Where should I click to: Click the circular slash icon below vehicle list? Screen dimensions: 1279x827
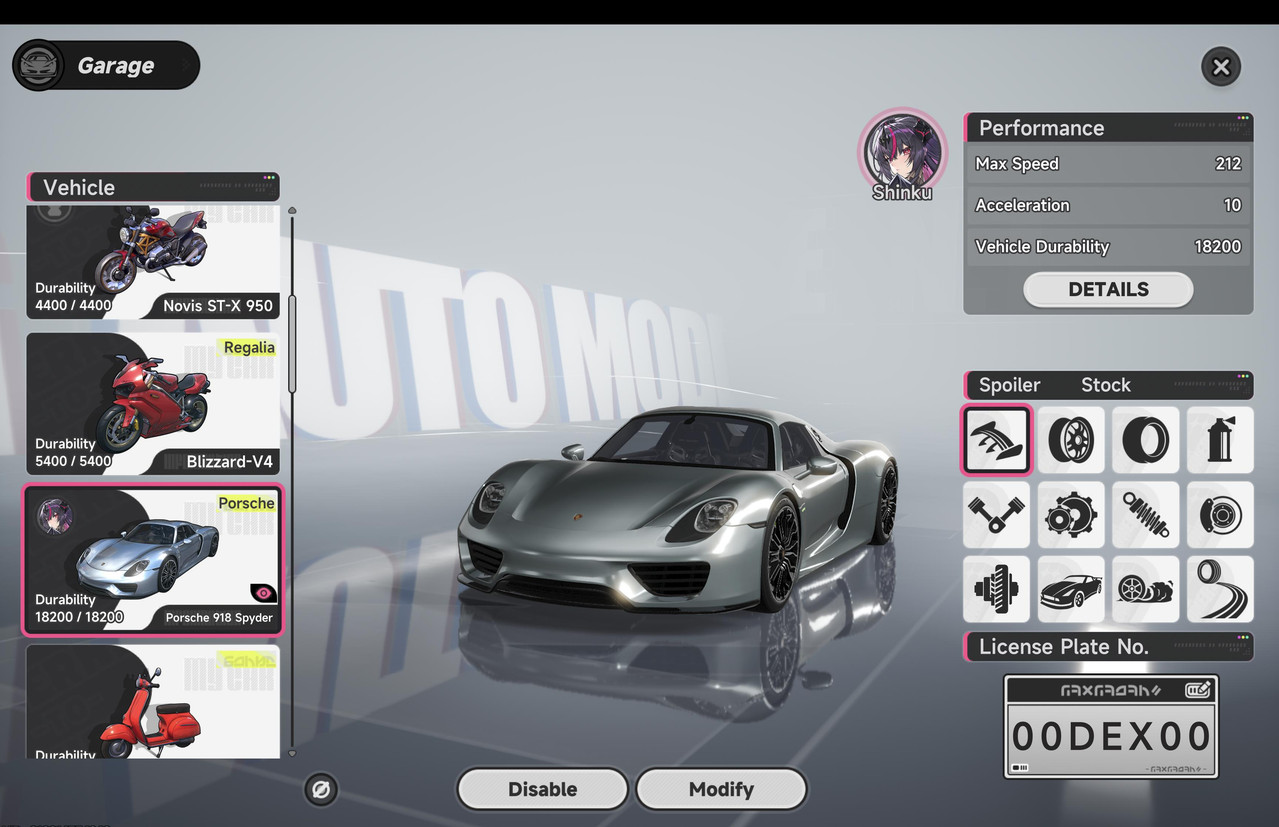(321, 790)
